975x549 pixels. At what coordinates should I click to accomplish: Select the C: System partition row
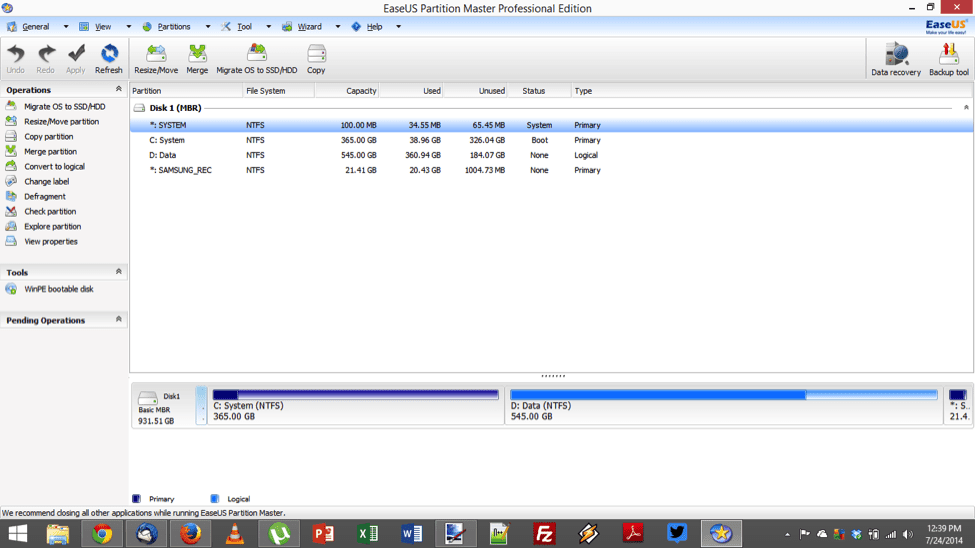pos(552,140)
